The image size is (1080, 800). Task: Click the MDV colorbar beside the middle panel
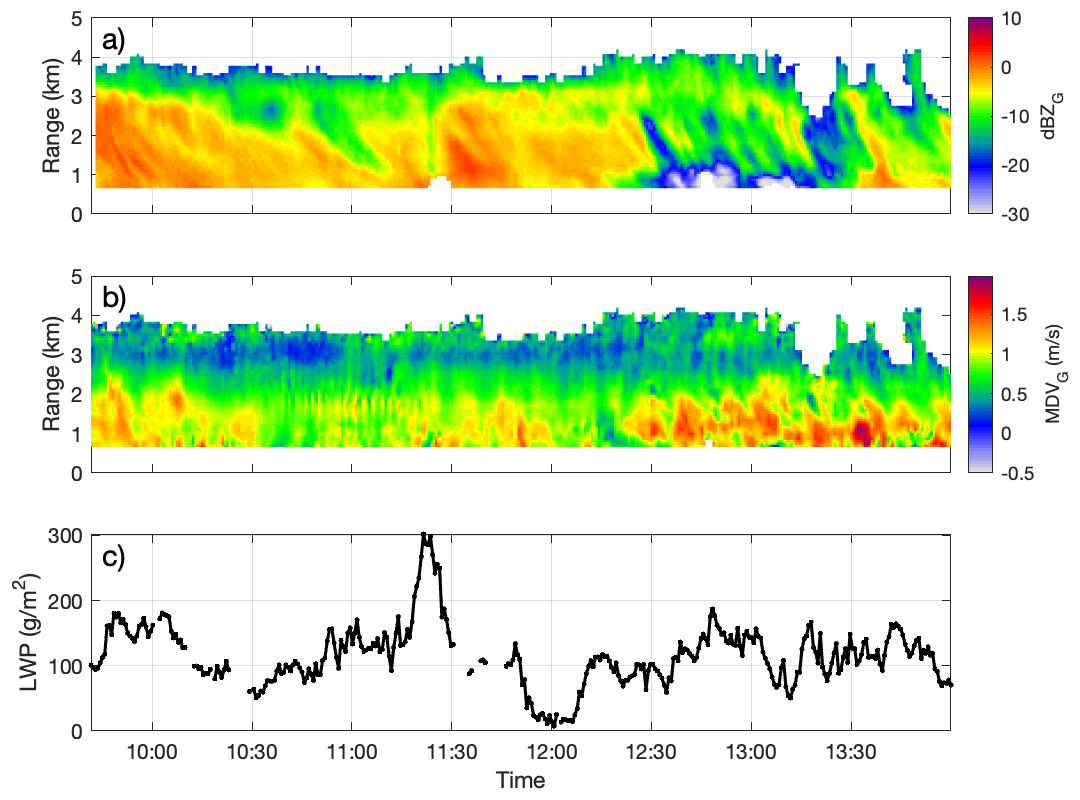(x=982, y=374)
